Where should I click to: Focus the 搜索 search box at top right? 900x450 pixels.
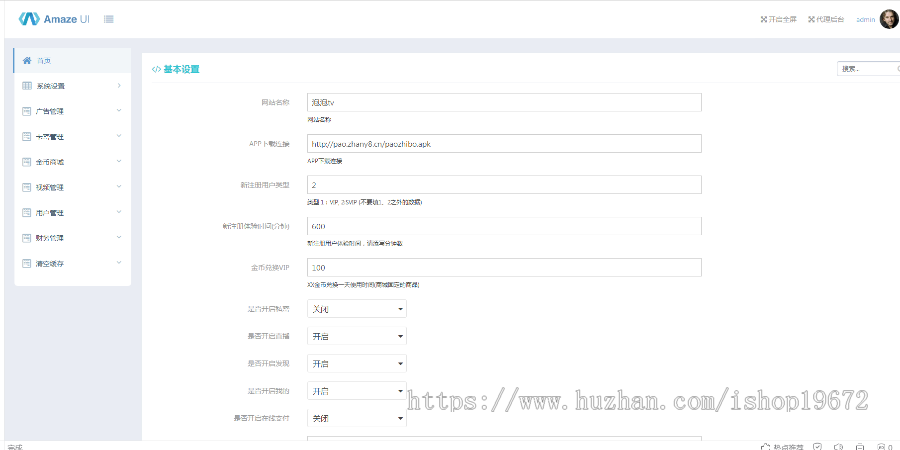[868, 68]
